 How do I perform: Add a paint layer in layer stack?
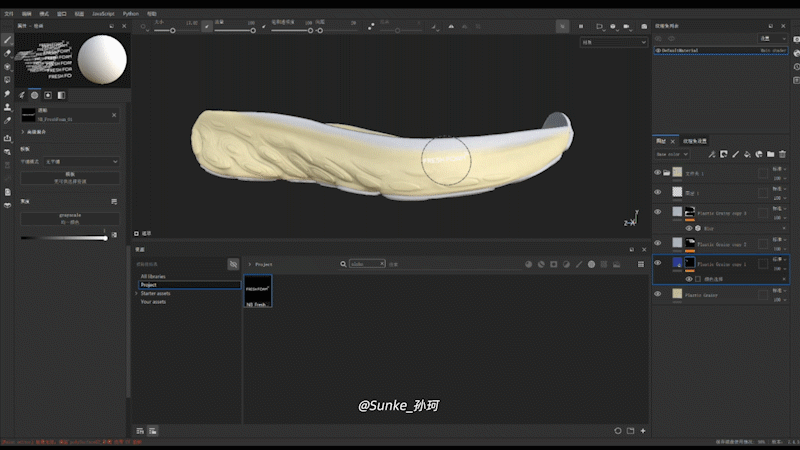(735, 154)
